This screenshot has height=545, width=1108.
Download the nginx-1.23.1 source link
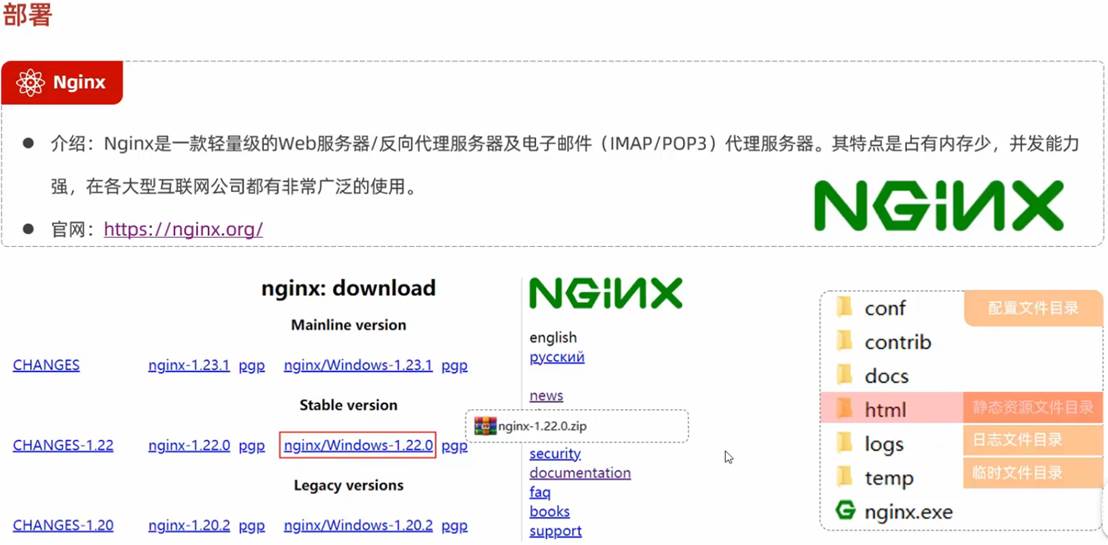click(x=189, y=365)
